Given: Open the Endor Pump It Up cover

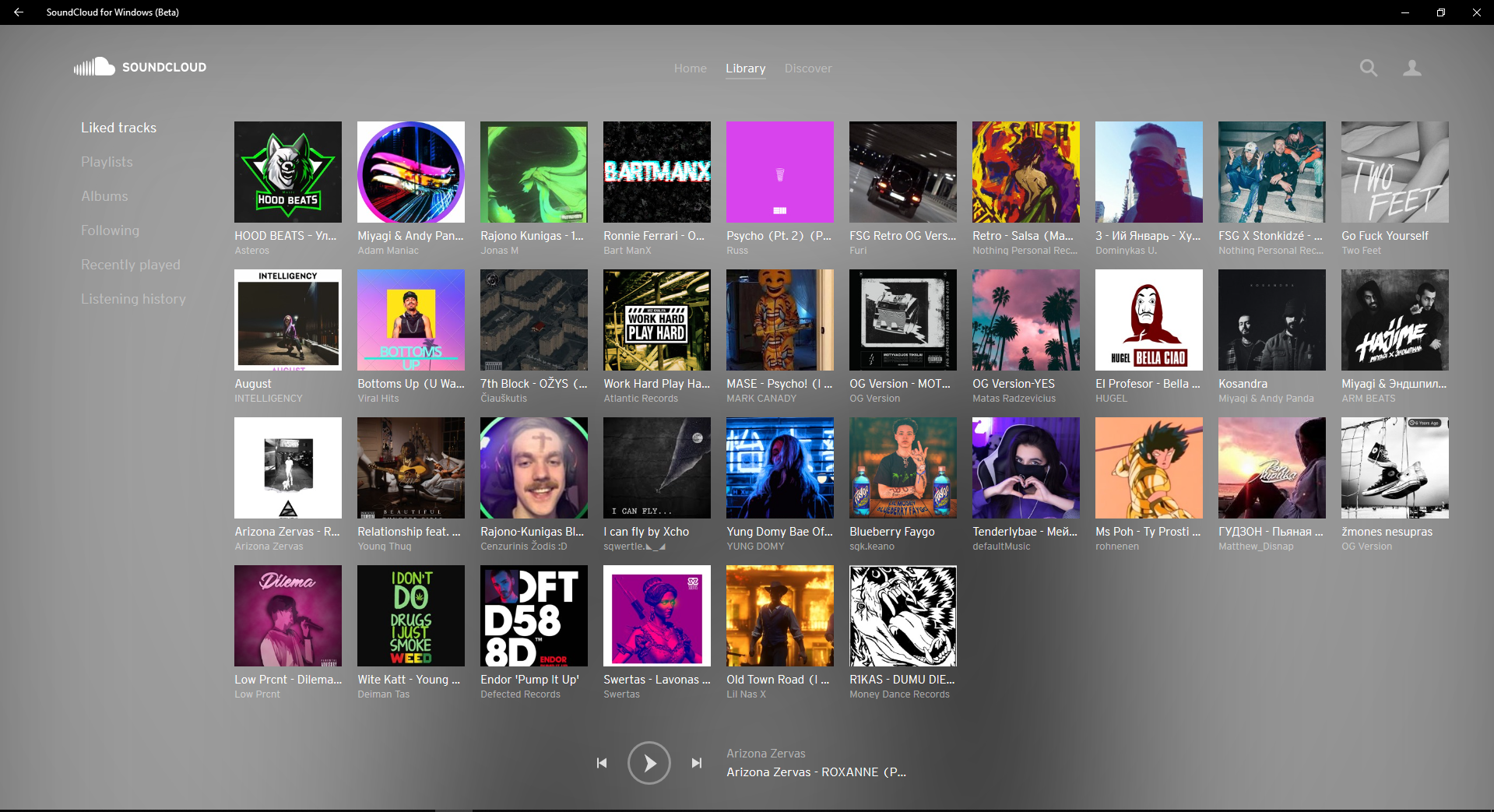Looking at the screenshot, I should (x=534, y=616).
